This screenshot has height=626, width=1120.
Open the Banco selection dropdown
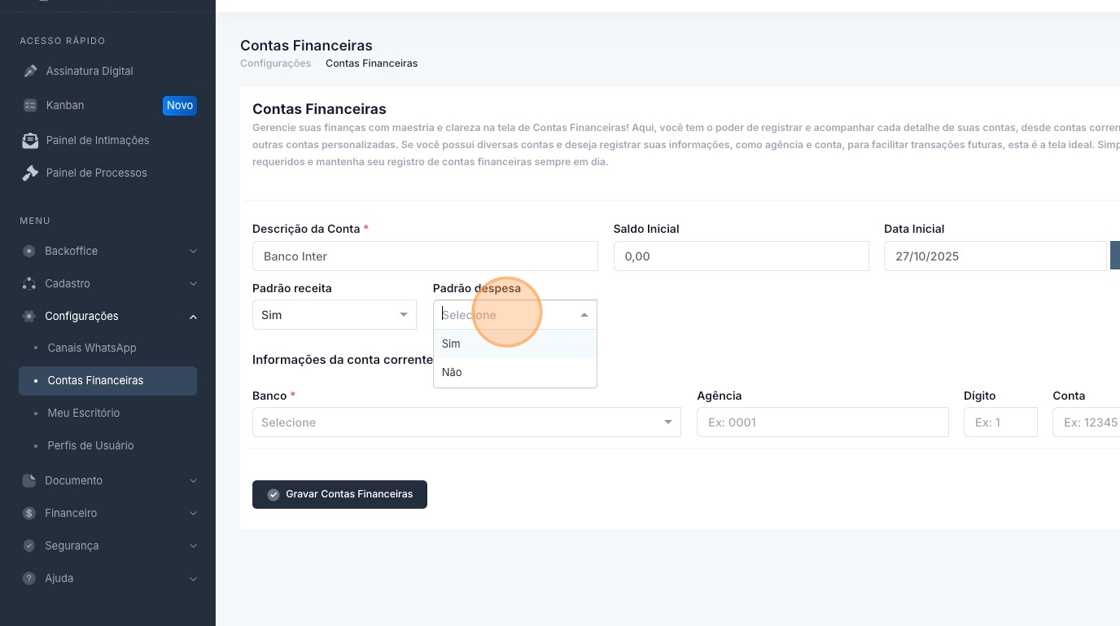pos(466,422)
